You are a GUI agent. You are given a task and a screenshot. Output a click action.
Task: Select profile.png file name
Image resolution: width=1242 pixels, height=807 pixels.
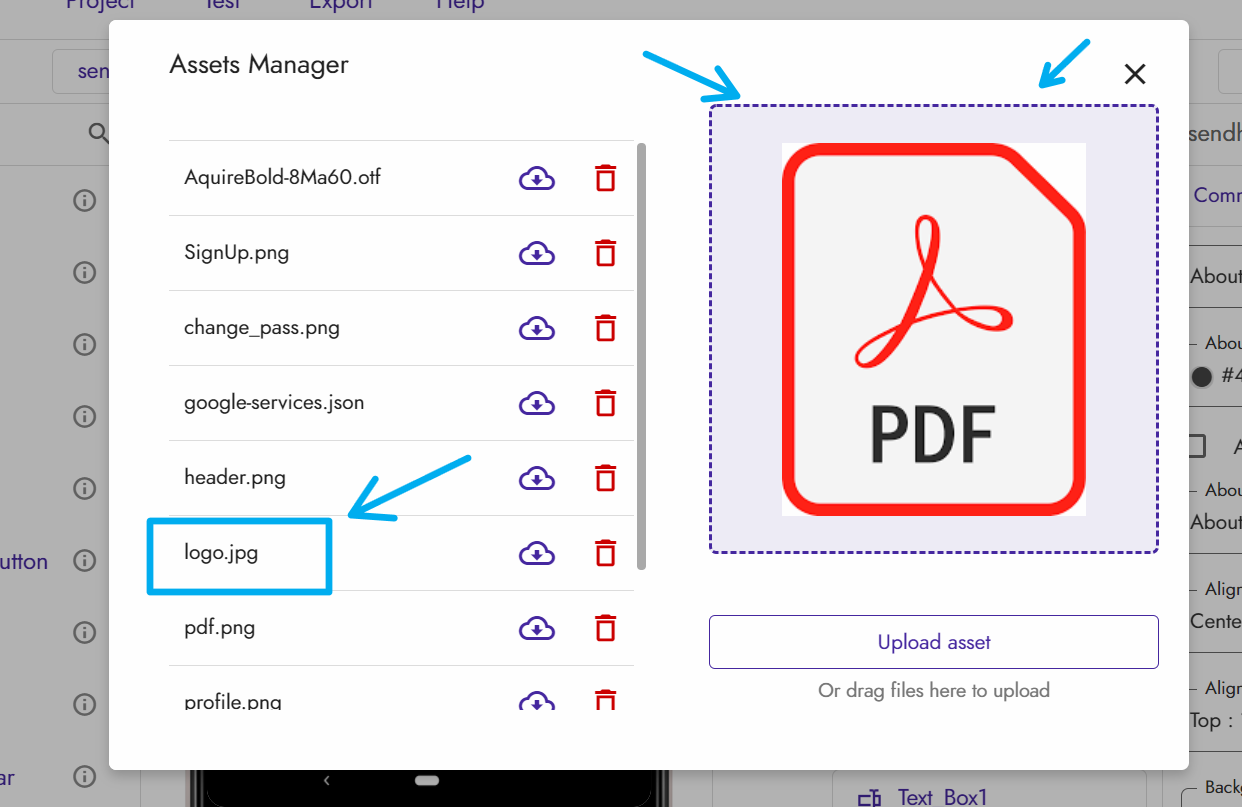233,702
